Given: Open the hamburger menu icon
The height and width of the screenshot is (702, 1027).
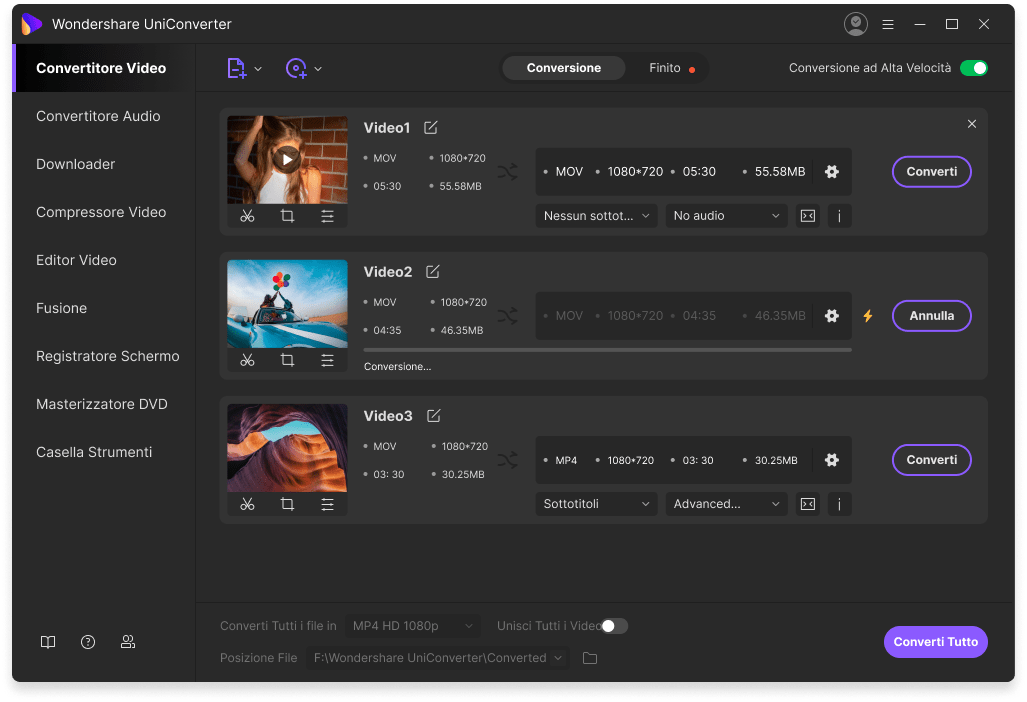Looking at the screenshot, I should (x=888, y=24).
